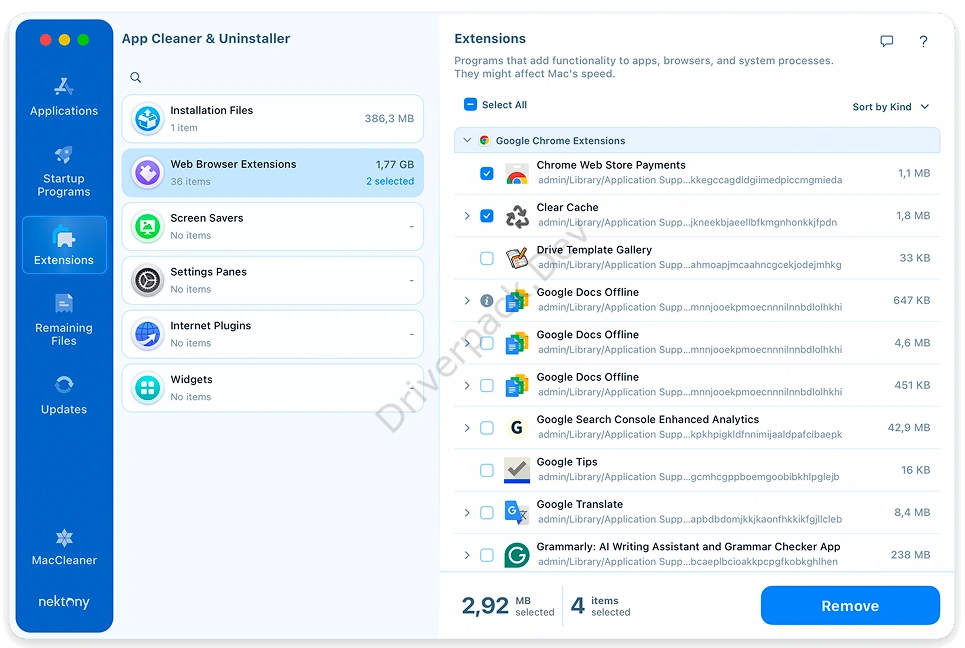Image resolution: width=965 pixels, height=648 pixels.
Task: Expand Google Search Console Enhanced Analytics row
Action: [x=467, y=428]
